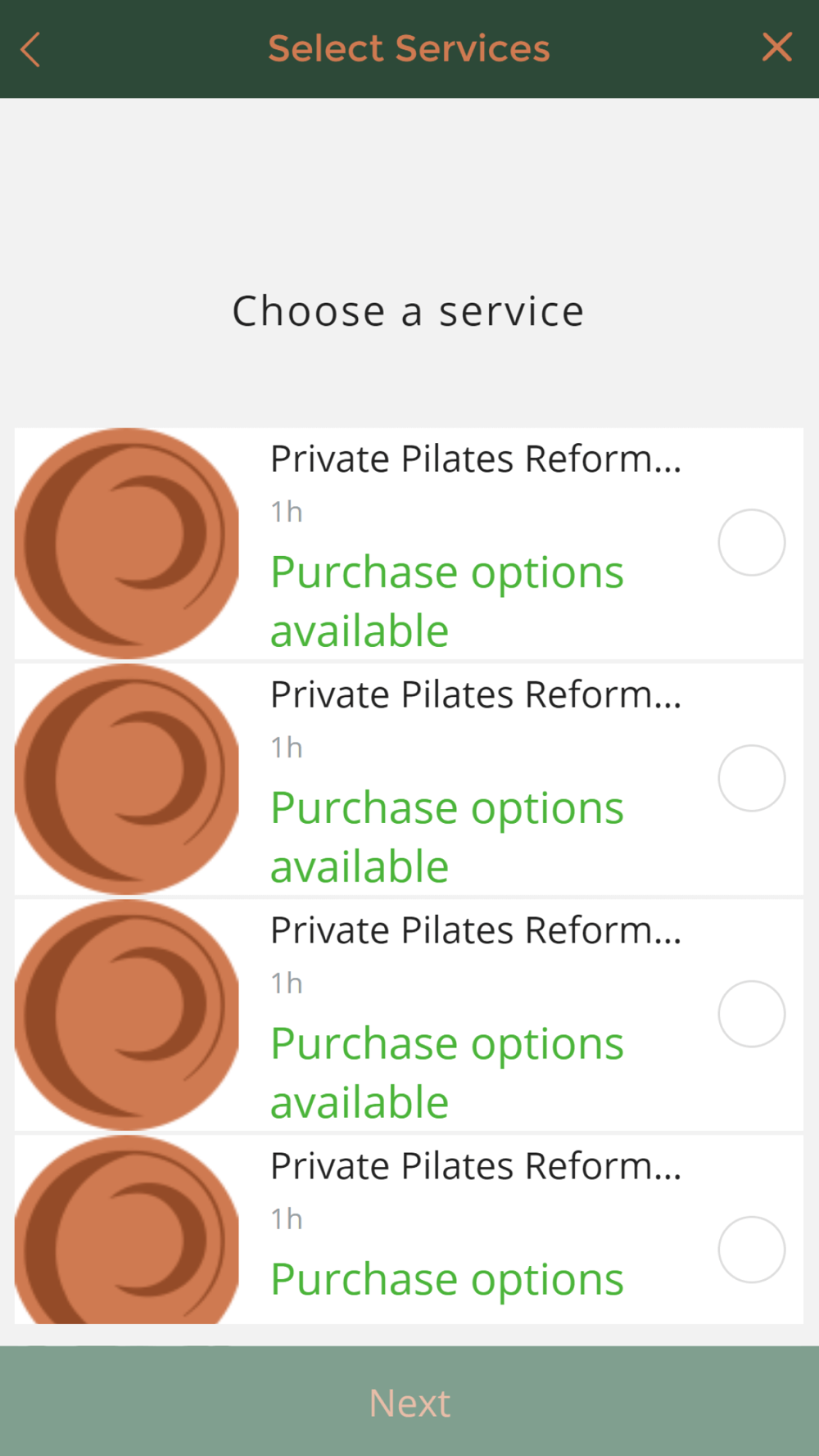This screenshot has width=819, height=1456.
Task: Select the second Private Pilates radio button
Action: 752,778
